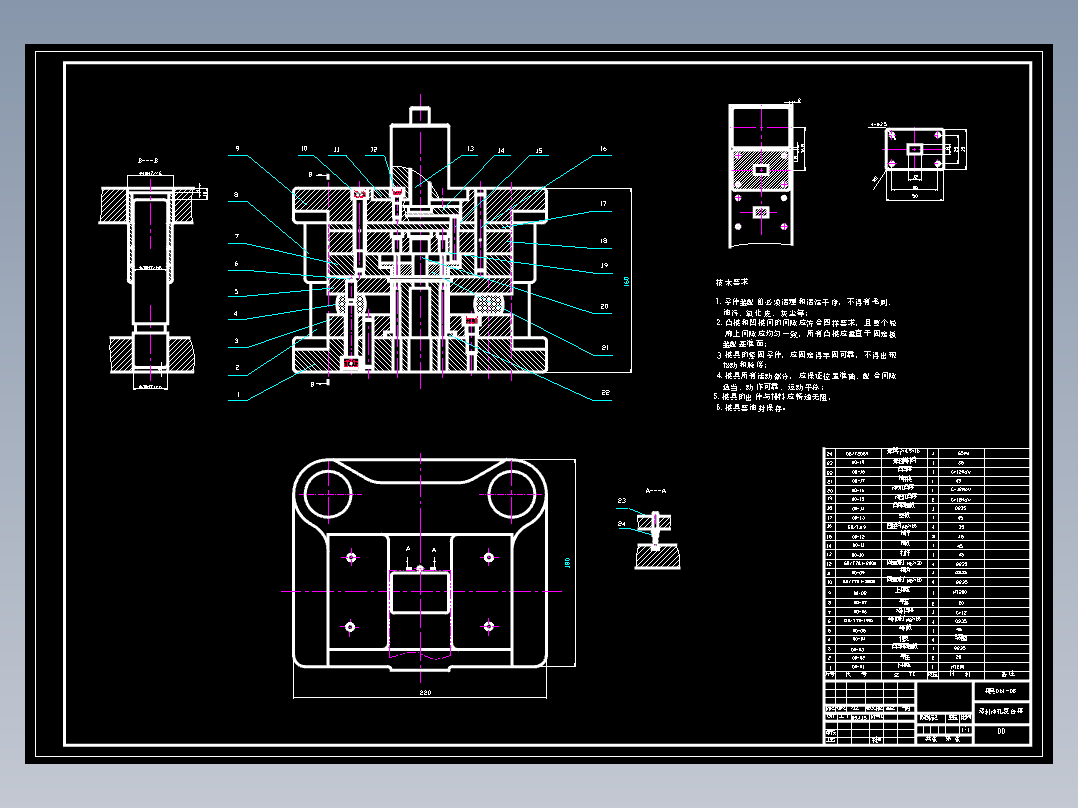The width and height of the screenshot is (1078, 808).
Task: Click balloon label 14 above the section view
Action: pos(500,150)
